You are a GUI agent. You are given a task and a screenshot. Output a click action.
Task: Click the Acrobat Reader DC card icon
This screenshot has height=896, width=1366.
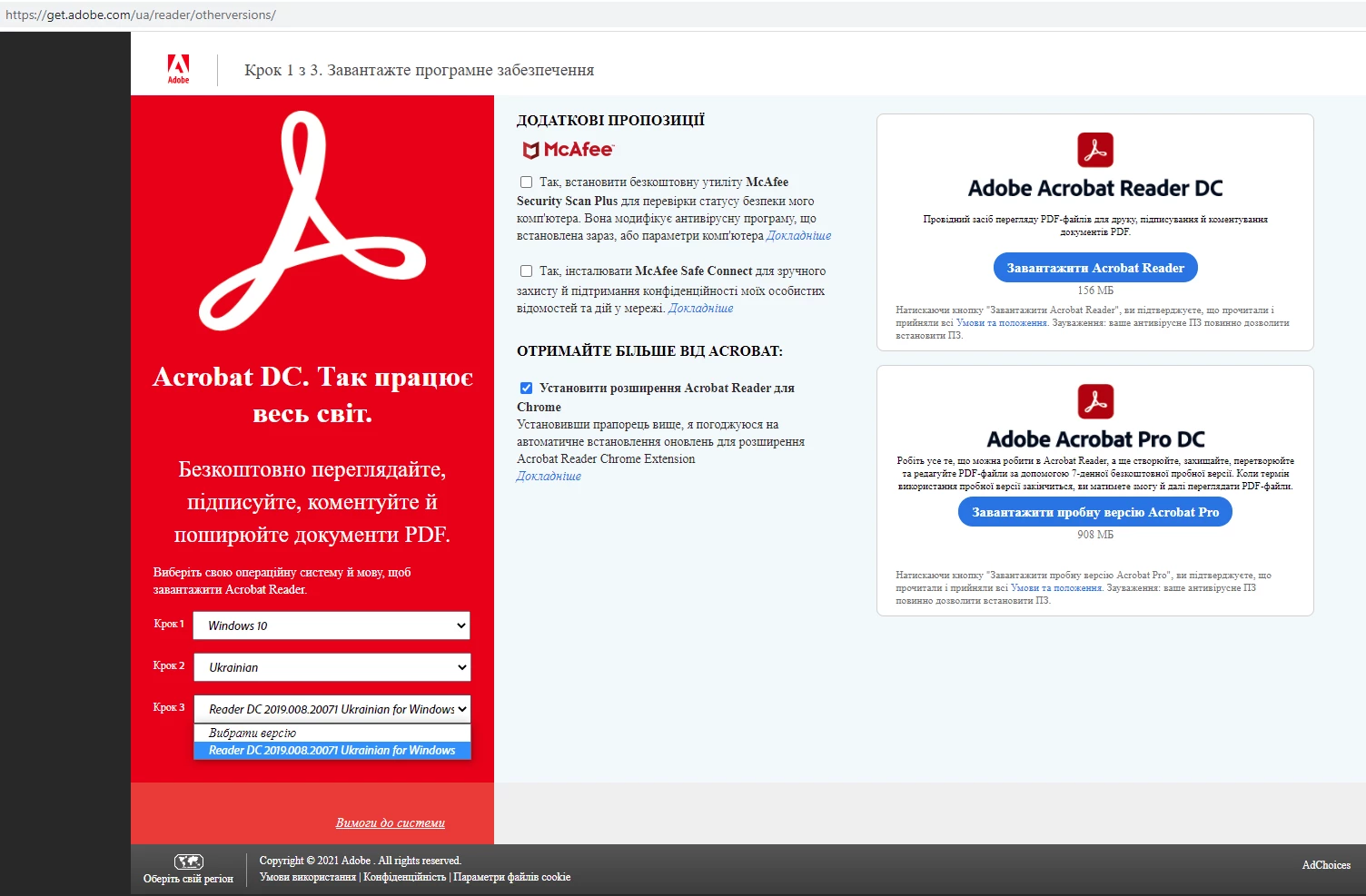click(x=1095, y=150)
